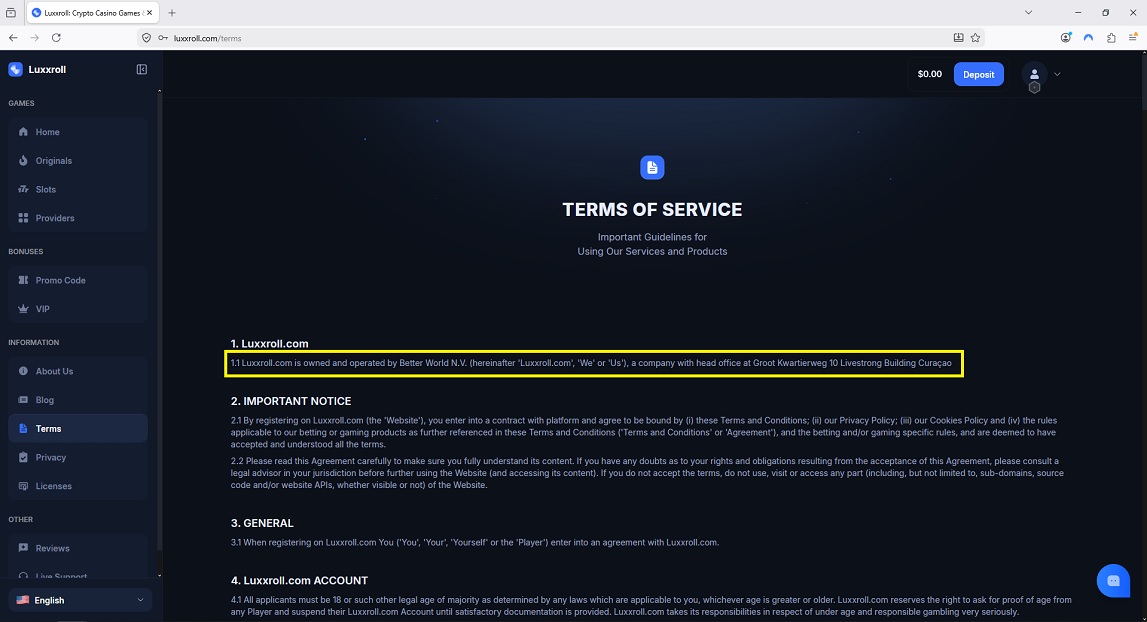Viewport: 1147px width, 622px height.
Task: Select the Luxxroll: Crypto Casino Games tab
Action: pyautogui.click(x=93, y=12)
